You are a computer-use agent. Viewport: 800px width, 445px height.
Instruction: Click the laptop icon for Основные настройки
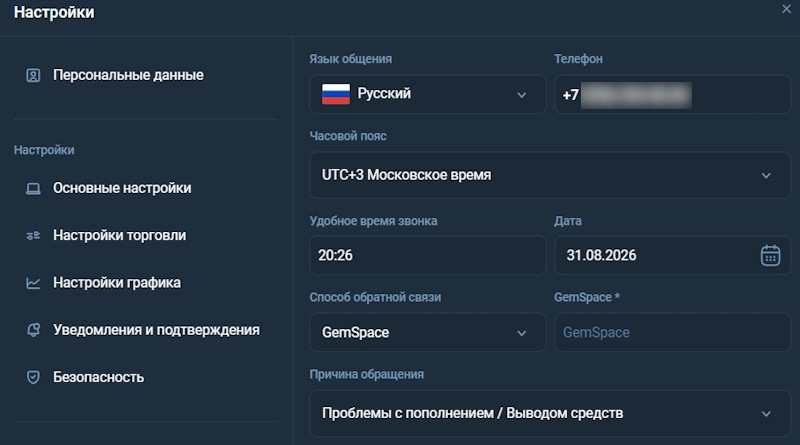tap(33, 189)
